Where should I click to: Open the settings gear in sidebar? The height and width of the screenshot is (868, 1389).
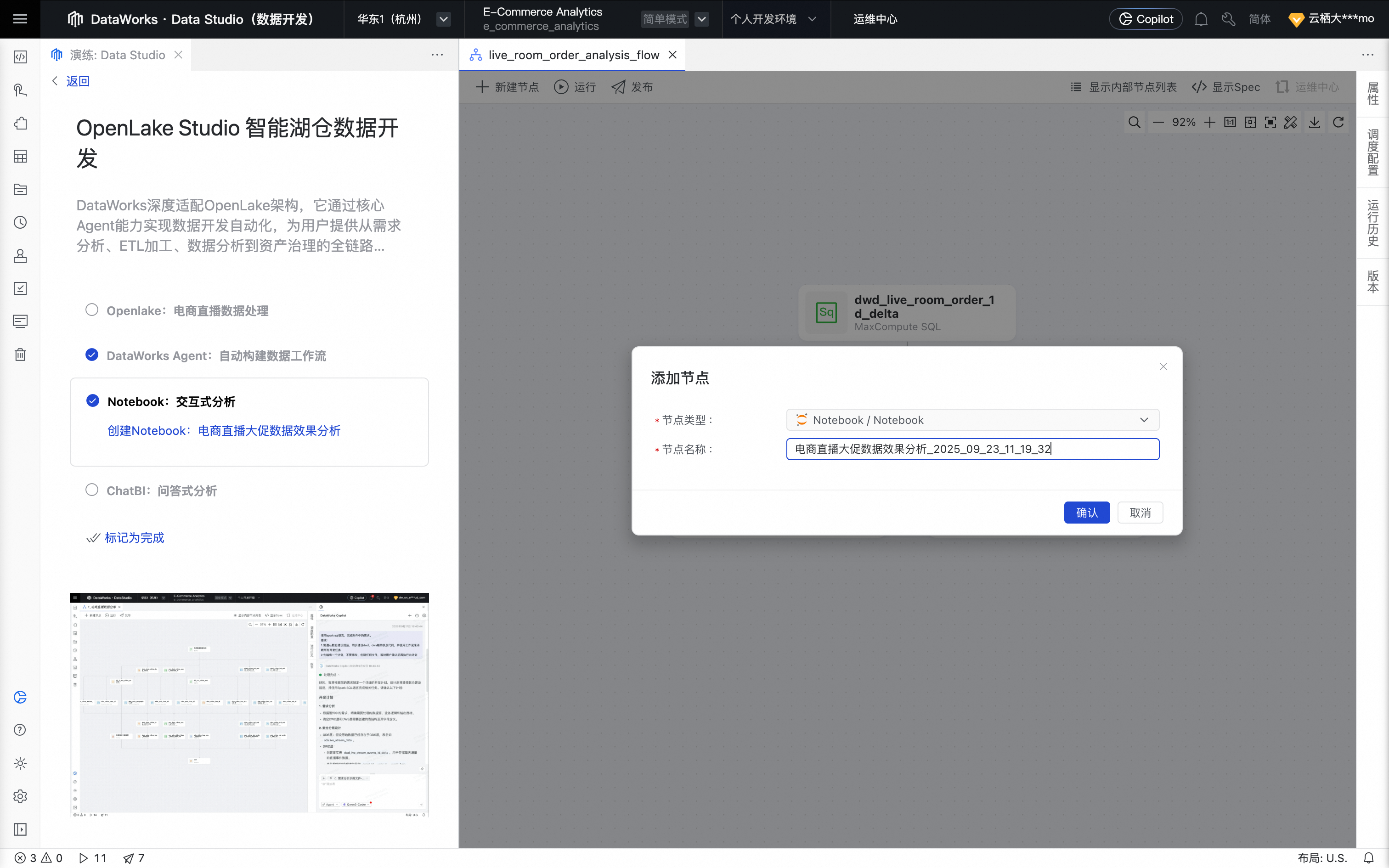20,796
